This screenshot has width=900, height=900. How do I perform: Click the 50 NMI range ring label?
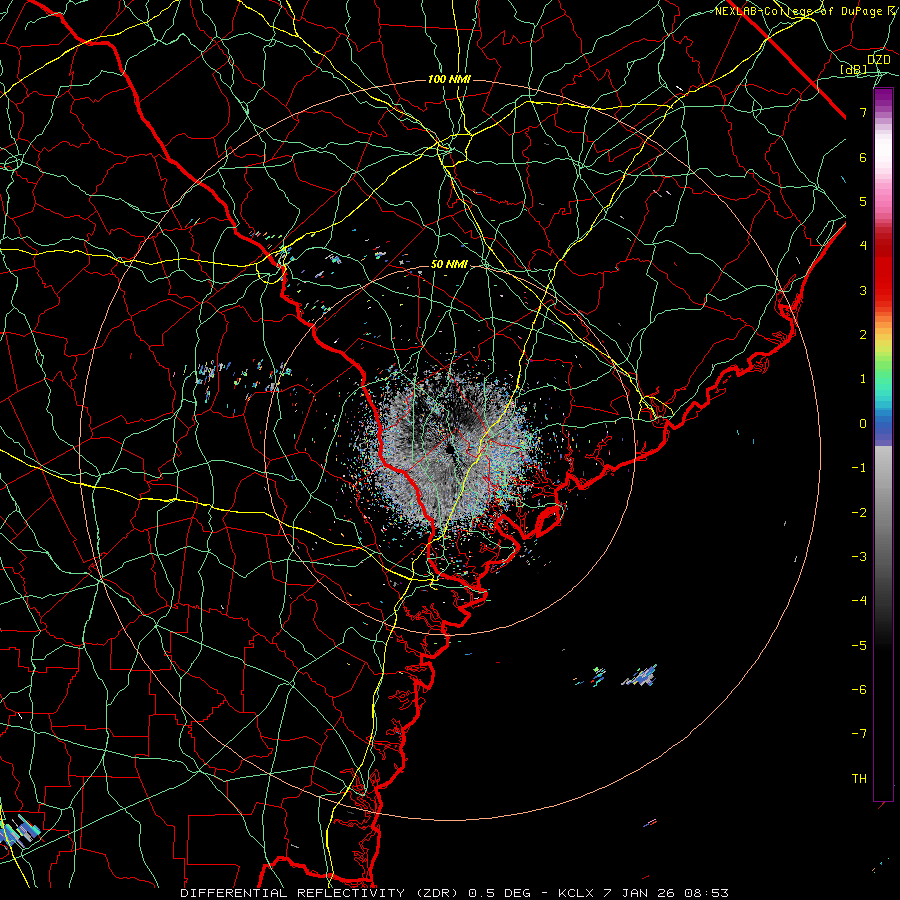(449, 265)
